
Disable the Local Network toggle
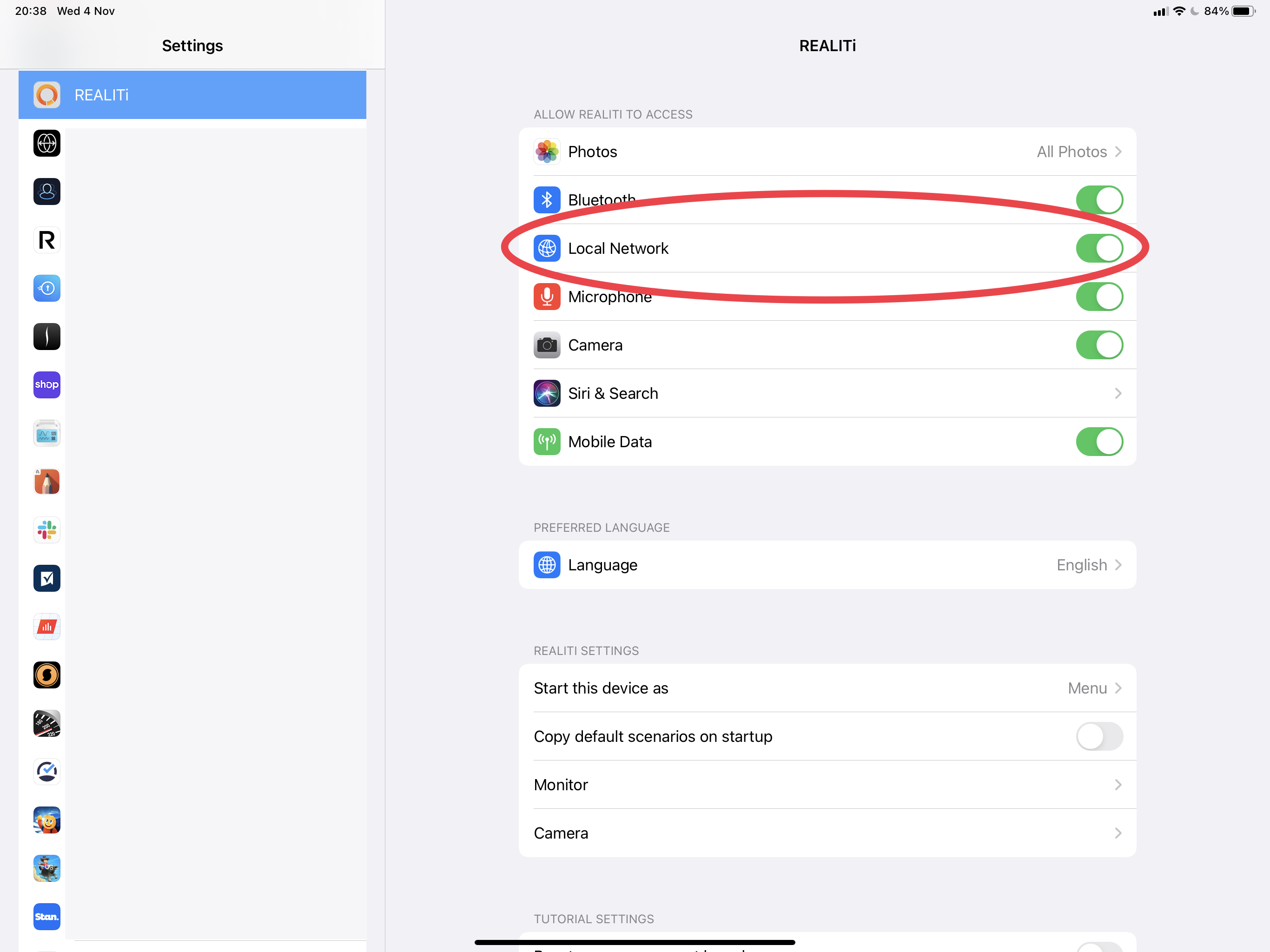(x=1099, y=248)
